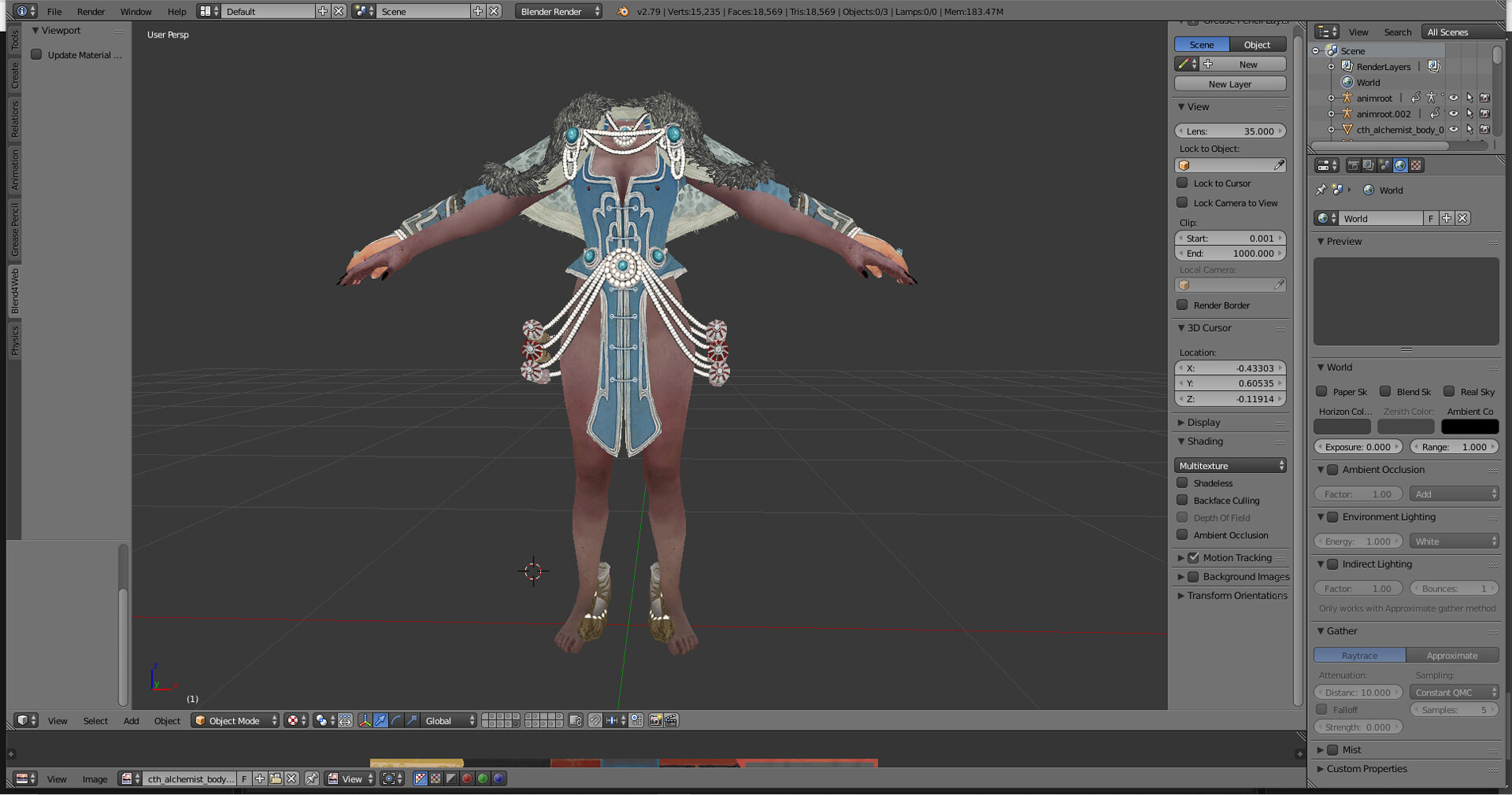
Task: Expand the Custom Properties panel
Action: [1320, 769]
